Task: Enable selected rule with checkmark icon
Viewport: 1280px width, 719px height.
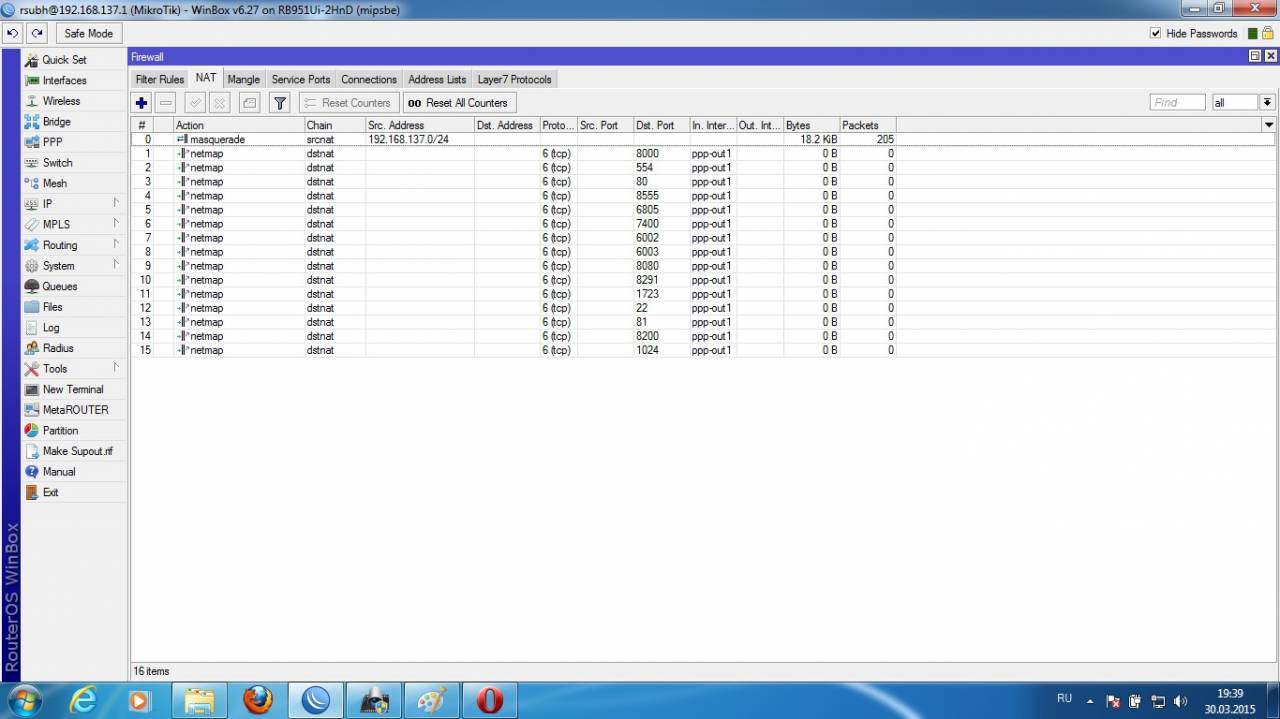Action: pyautogui.click(x=195, y=102)
